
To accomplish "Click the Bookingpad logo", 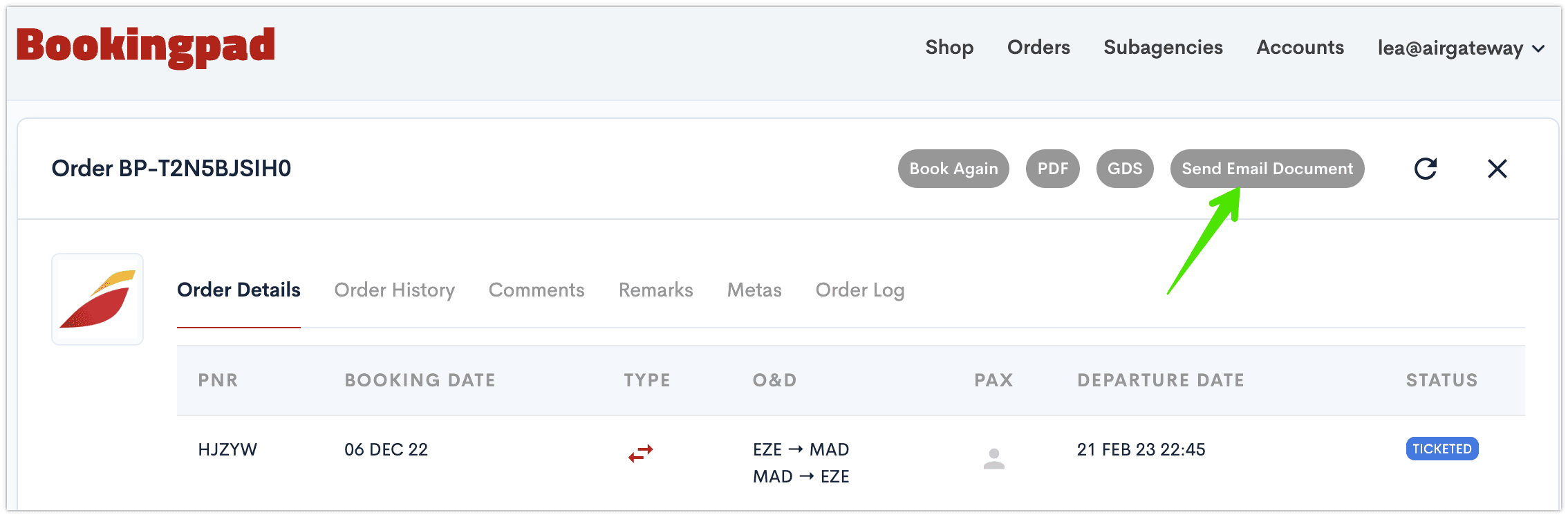I will 146,47.
